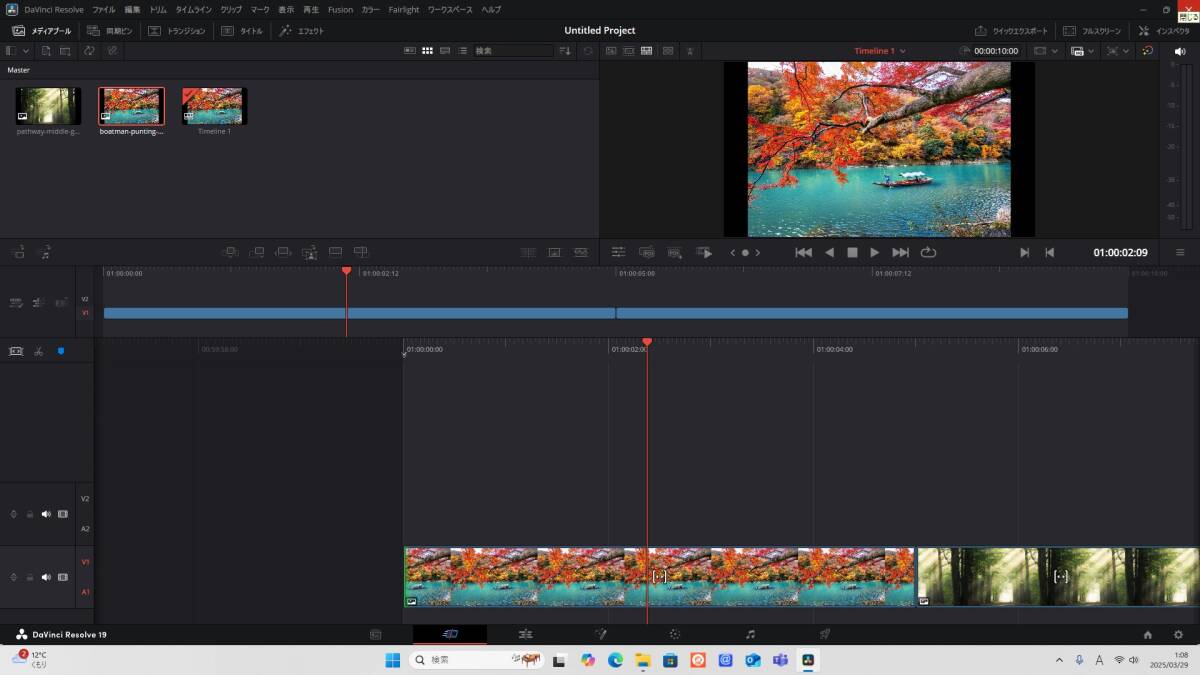This screenshot has height=675, width=1200.
Task: Open the Fusion menu
Action: pyautogui.click(x=340, y=9)
